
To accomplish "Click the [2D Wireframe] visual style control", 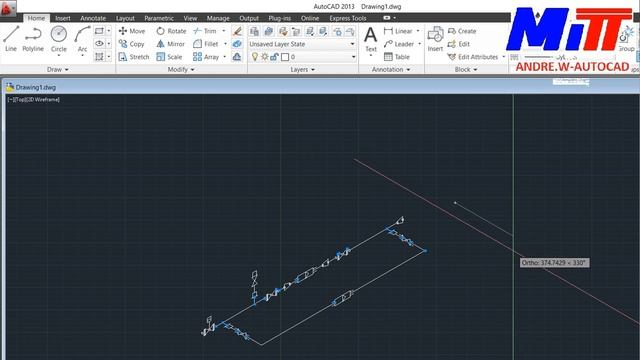I will (x=43, y=100).
